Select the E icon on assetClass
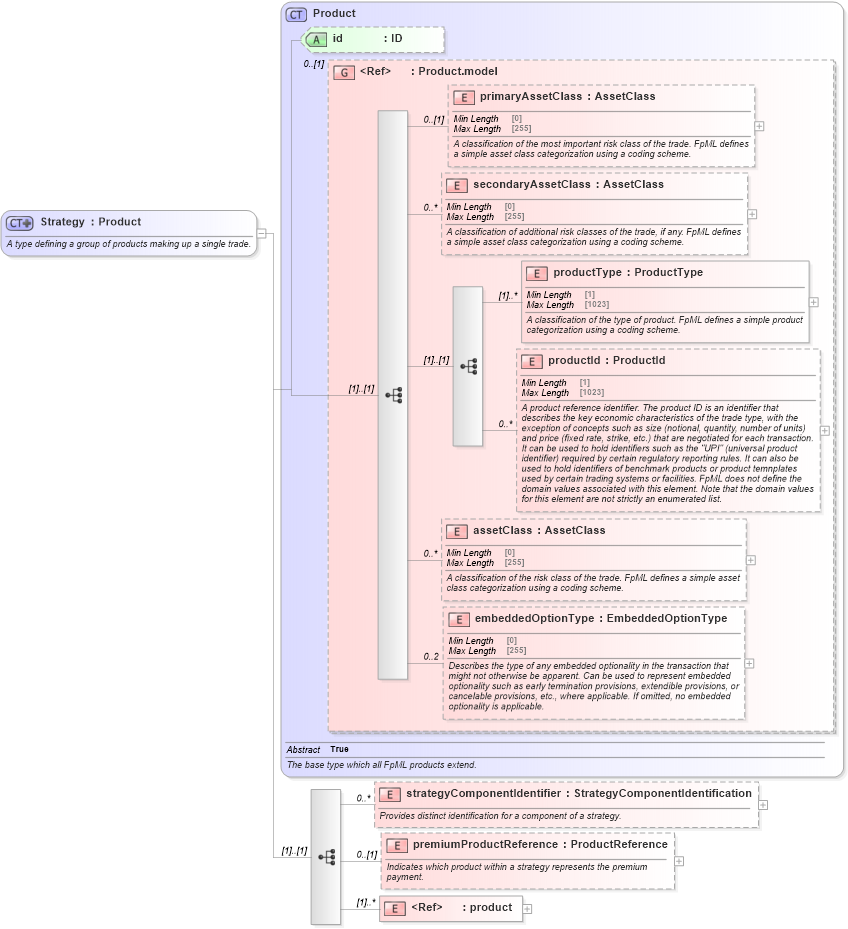 [x=458, y=530]
